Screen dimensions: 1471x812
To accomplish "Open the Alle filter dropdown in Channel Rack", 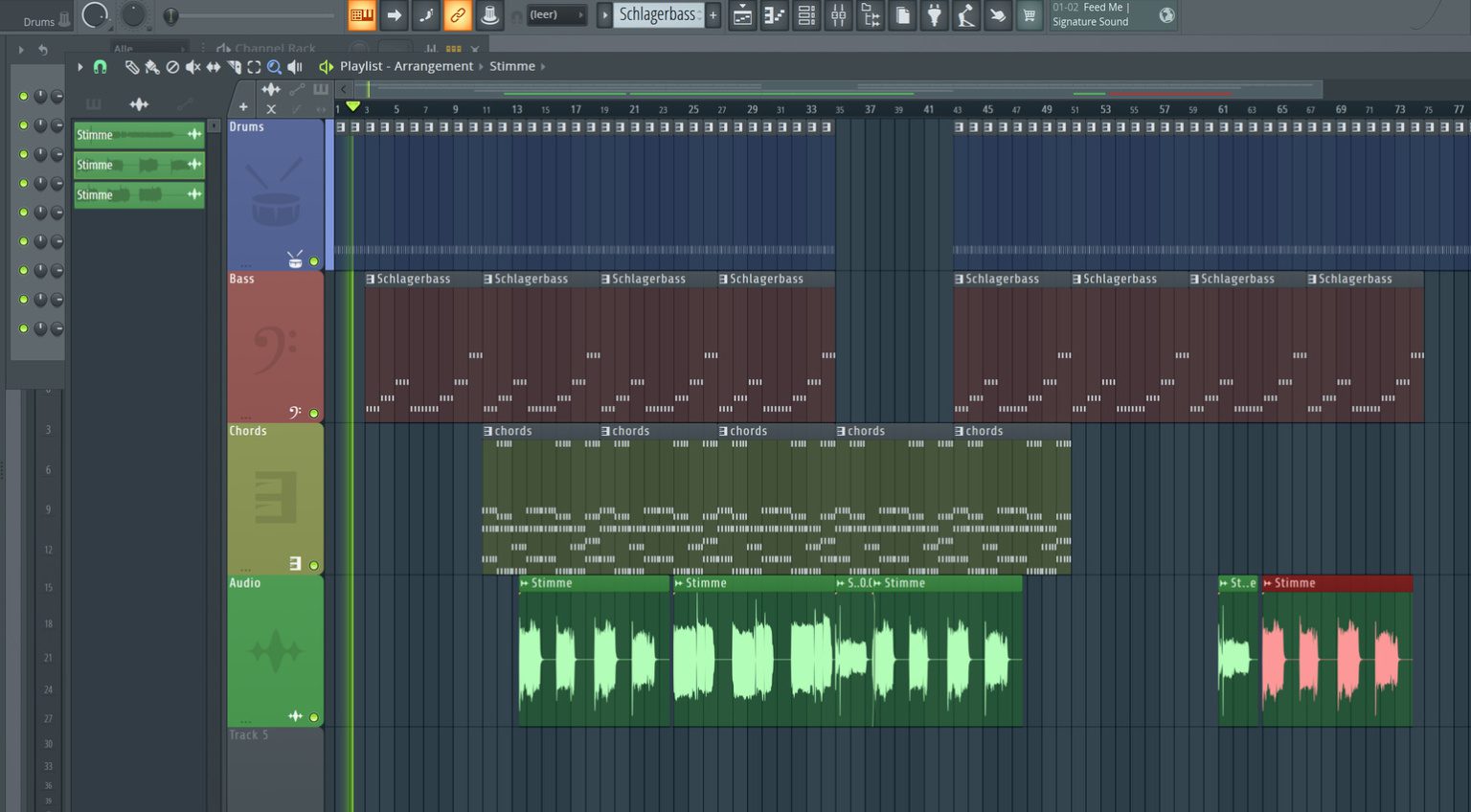I will click(148, 49).
